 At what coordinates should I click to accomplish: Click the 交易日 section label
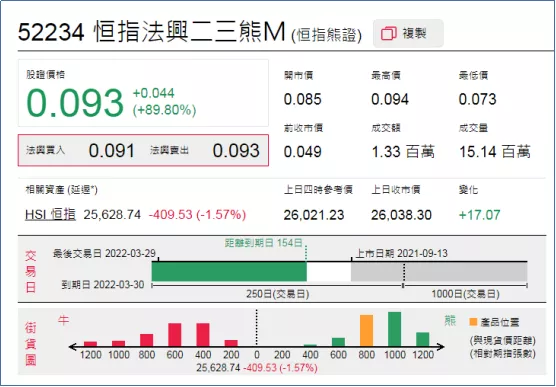(31, 271)
